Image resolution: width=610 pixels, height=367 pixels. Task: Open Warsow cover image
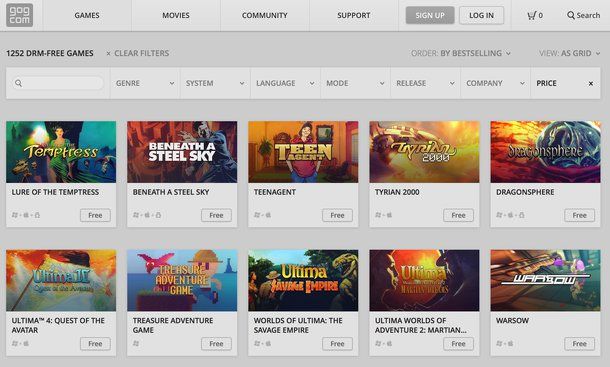click(545, 280)
